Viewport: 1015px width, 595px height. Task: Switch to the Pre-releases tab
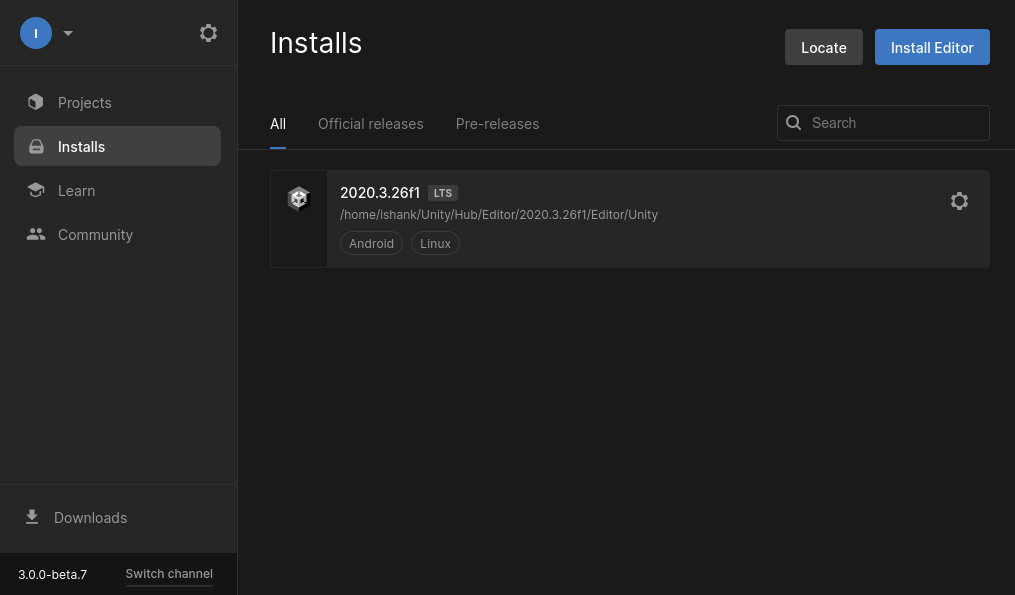497,124
